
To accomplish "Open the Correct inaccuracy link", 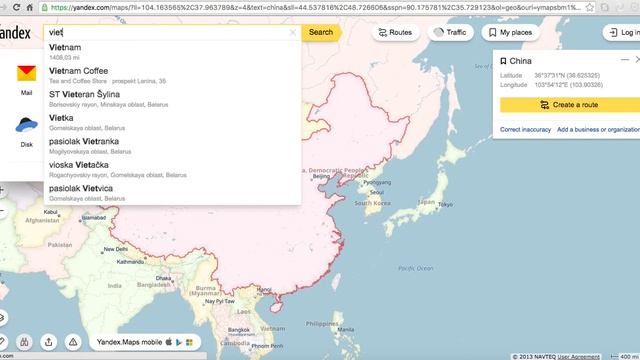I will [x=525, y=129].
